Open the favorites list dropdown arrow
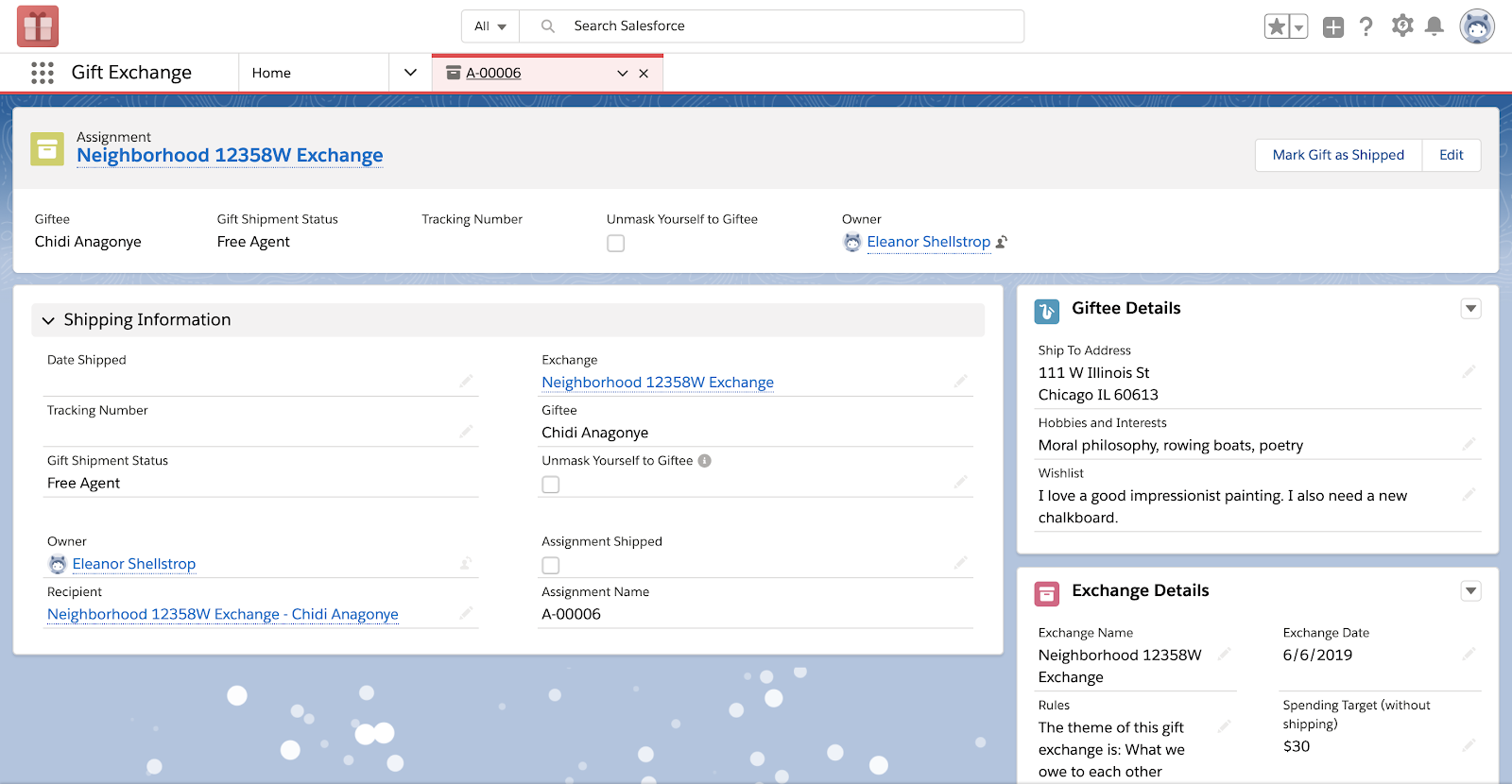Image resolution: width=1512 pixels, height=784 pixels. [1299, 26]
